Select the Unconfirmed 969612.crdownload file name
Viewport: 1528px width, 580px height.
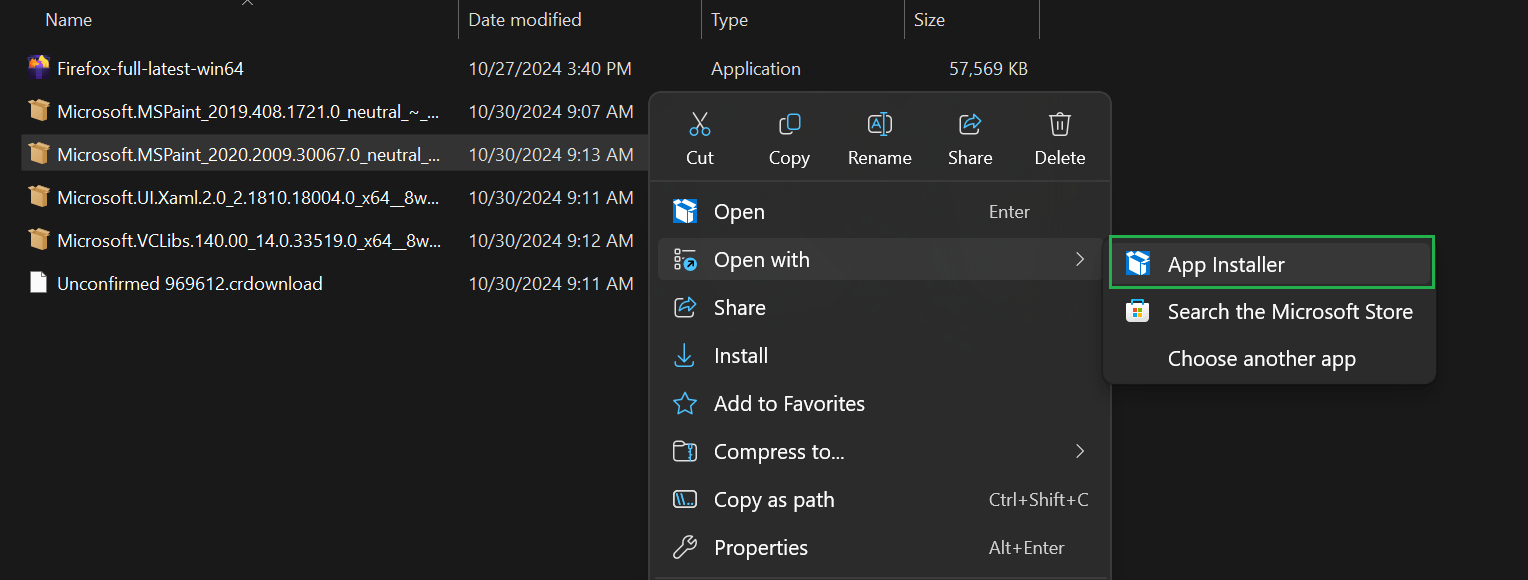point(190,283)
